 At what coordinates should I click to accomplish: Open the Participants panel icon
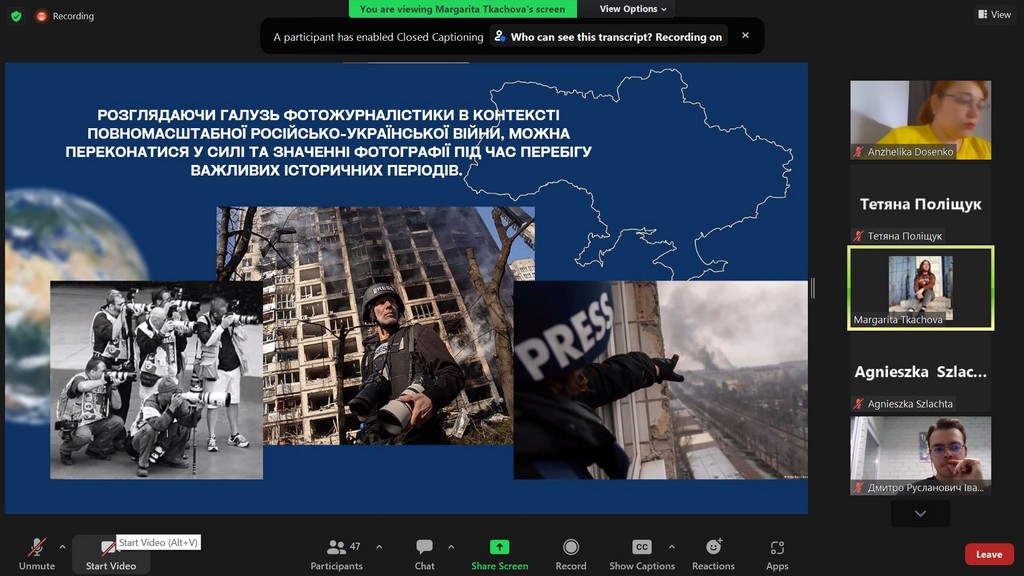point(336,547)
